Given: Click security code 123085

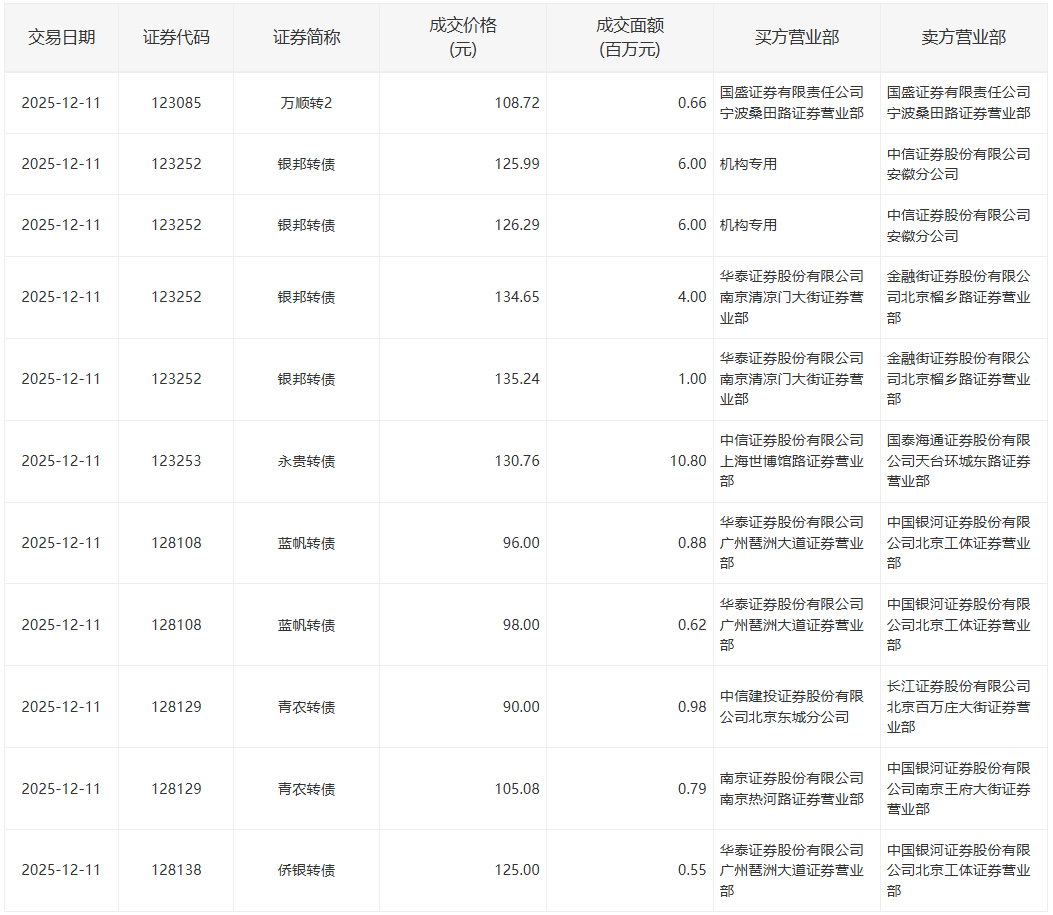Looking at the screenshot, I should [x=176, y=103].
